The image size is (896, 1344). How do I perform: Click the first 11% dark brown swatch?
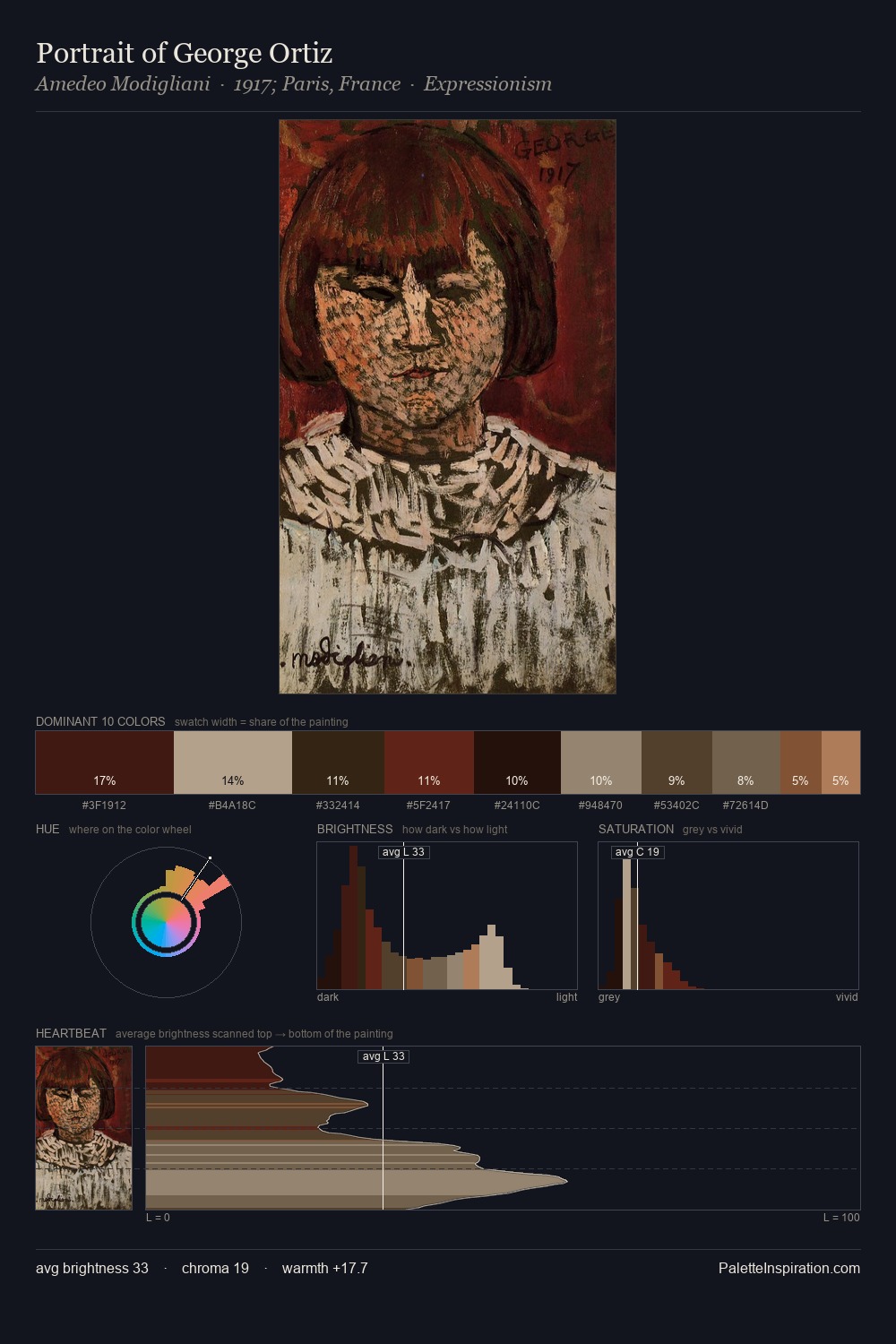(x=338, y=762)
